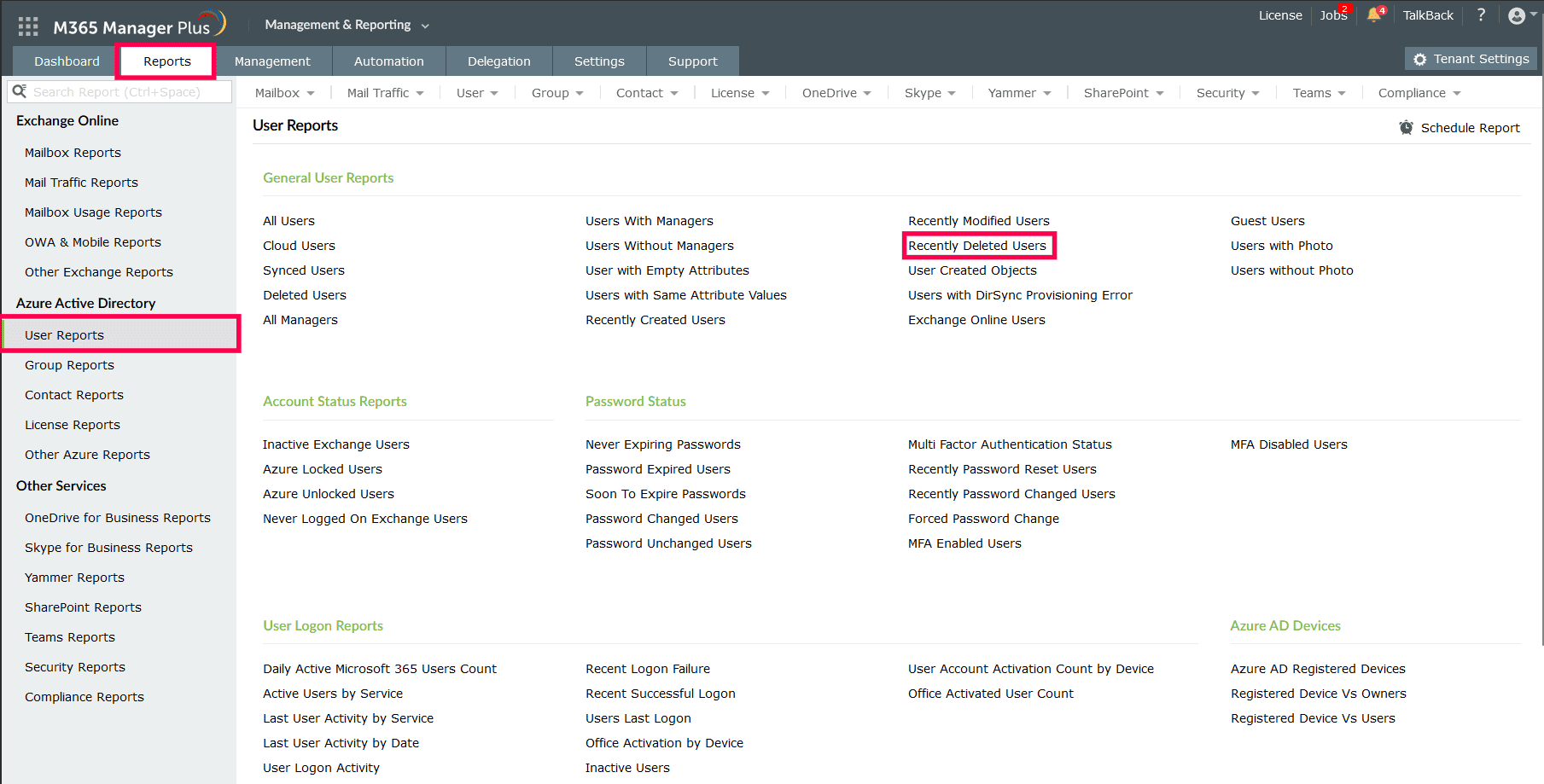Expand the Mailbox category dropdown
This screenshot has height=784, width=1544.
285,93
